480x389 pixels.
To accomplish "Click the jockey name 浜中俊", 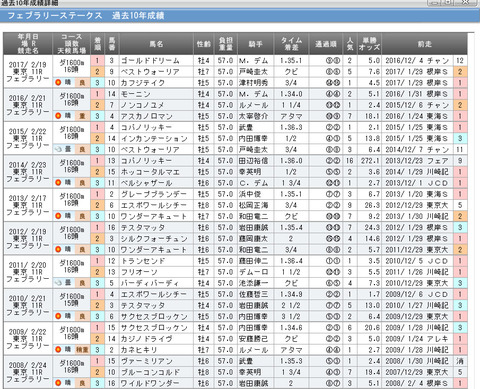I will click(x=250, y=194).
